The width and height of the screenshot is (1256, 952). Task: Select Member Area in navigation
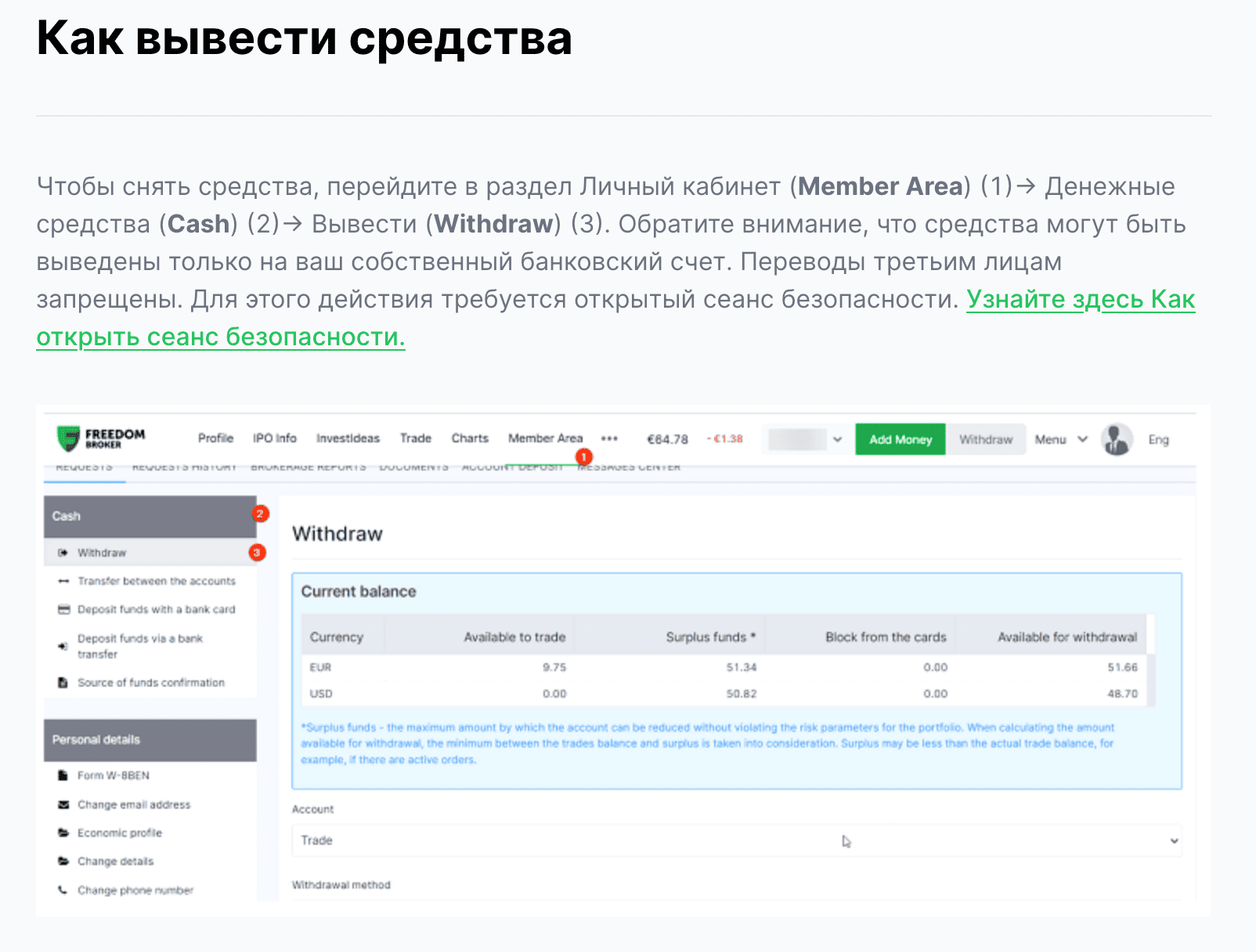pyautogui.click(x=545, y=438)
